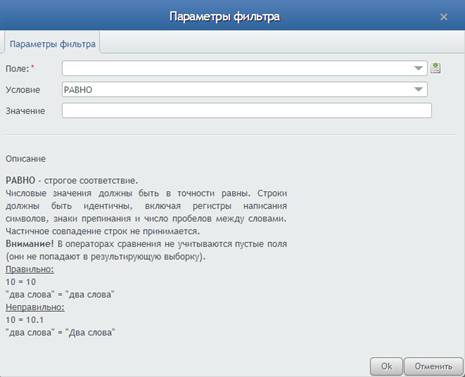465x377 pixels.
Task: Click the line "Частичное совпадение строк не принимается."
Action: (103, 231)
